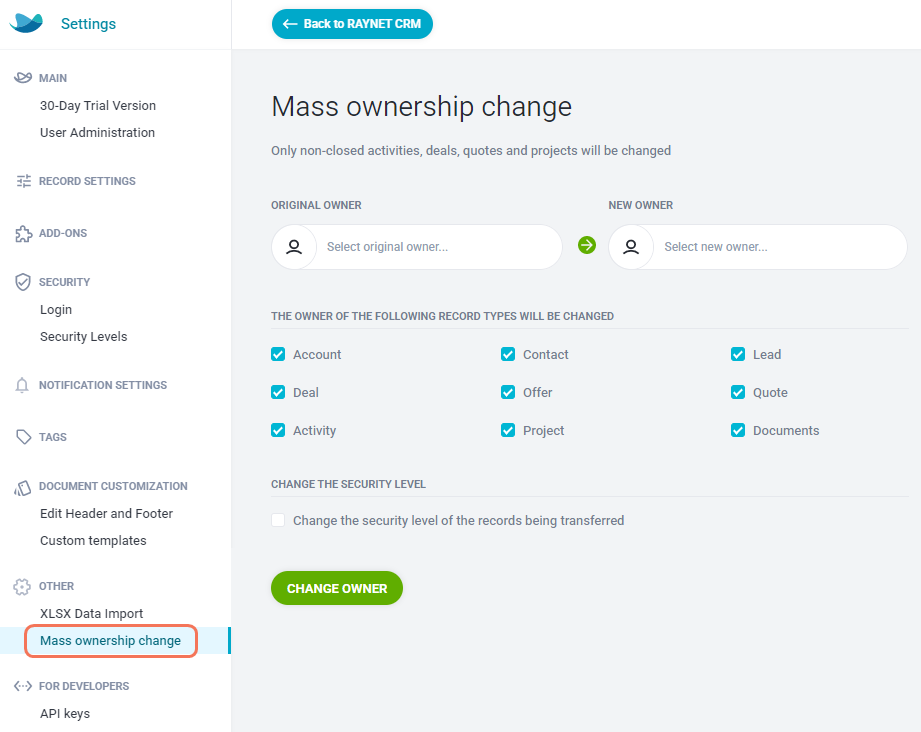Uncheck the Account record type checkbox
Viewport: 921px width, 732px height.
(278, 354)
